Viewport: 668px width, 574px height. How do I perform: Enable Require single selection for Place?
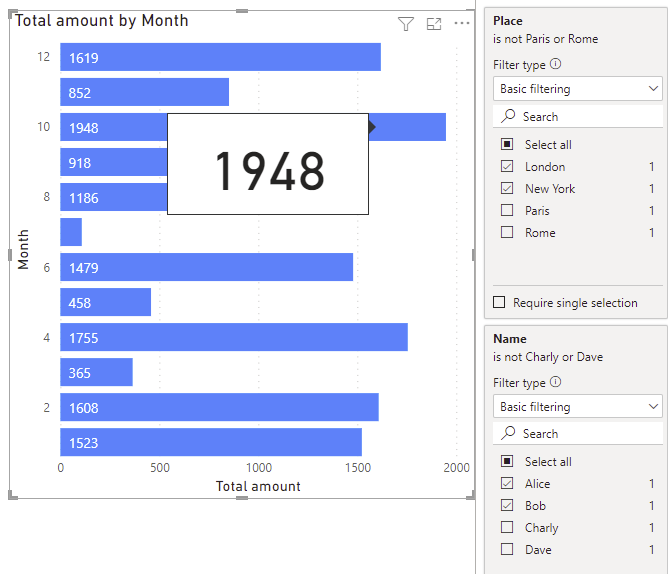click(x=499, y=302)
